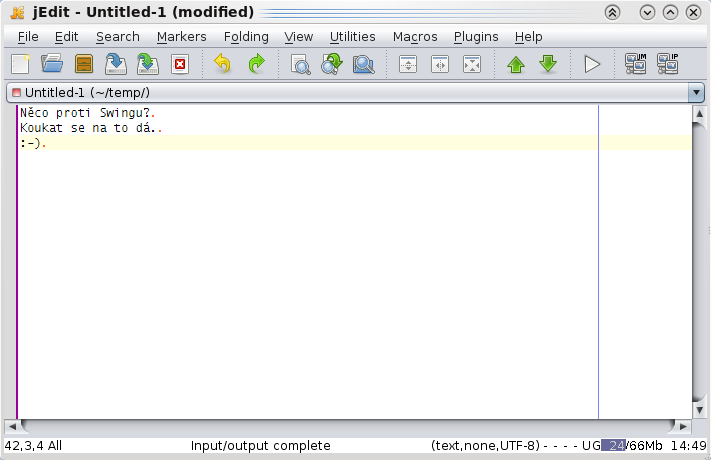Click the jEdit window title icon

tap(17, 12)
